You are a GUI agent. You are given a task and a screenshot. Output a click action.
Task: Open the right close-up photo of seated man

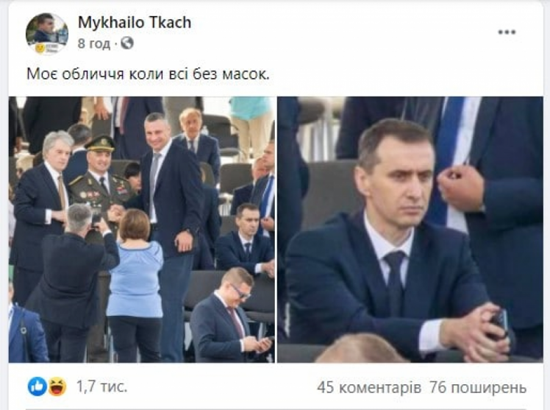[410, 230]
